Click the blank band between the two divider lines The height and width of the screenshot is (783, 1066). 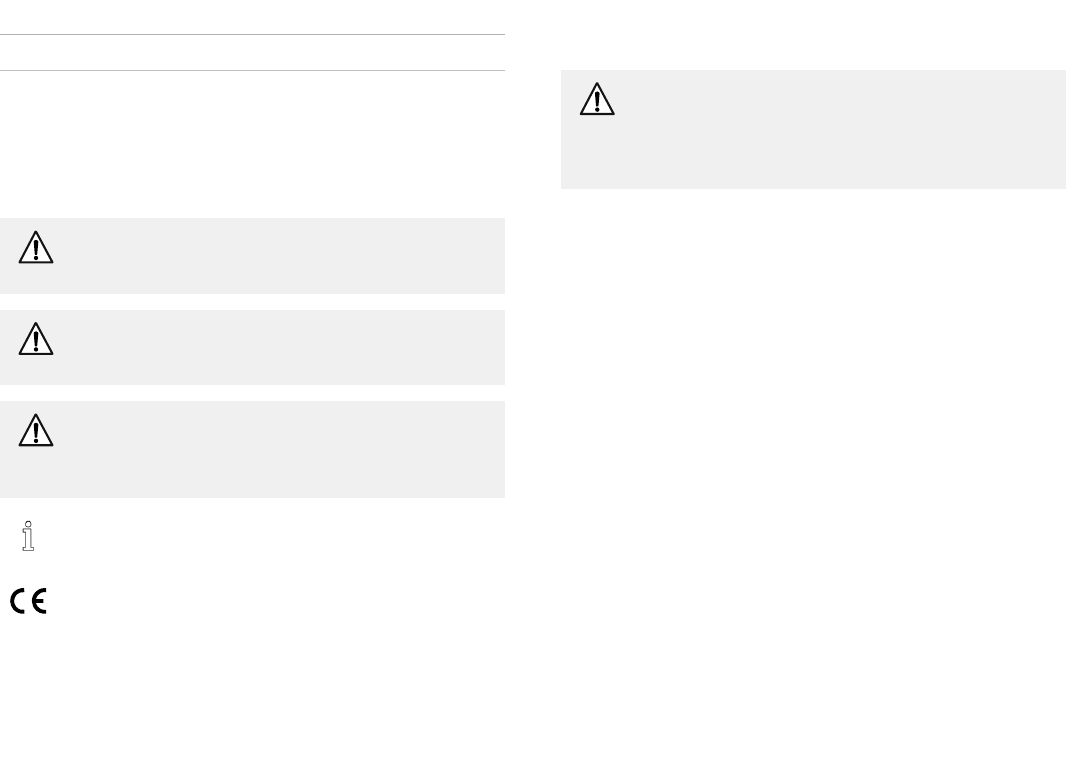(x=250, y=53)
